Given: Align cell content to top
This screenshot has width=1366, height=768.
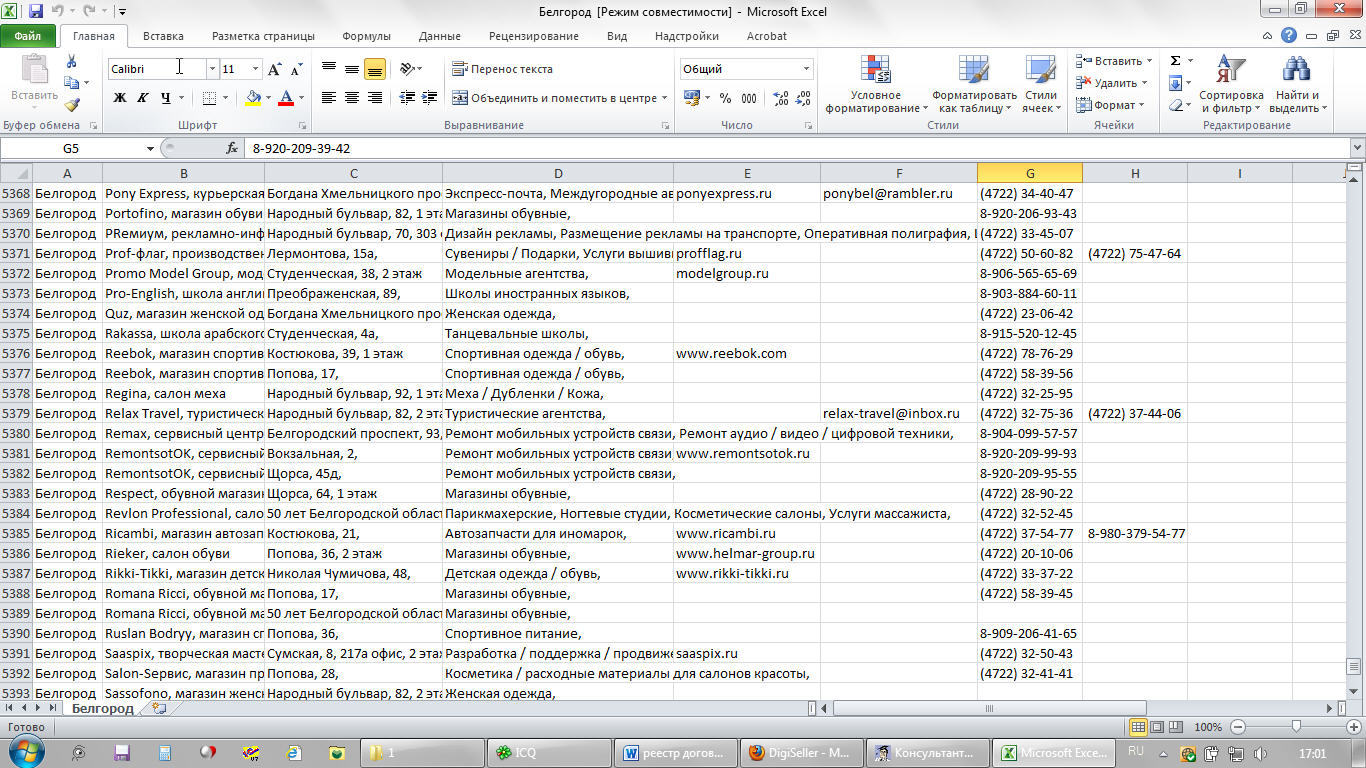Looking at the screenshot, I should pos(329,69).
